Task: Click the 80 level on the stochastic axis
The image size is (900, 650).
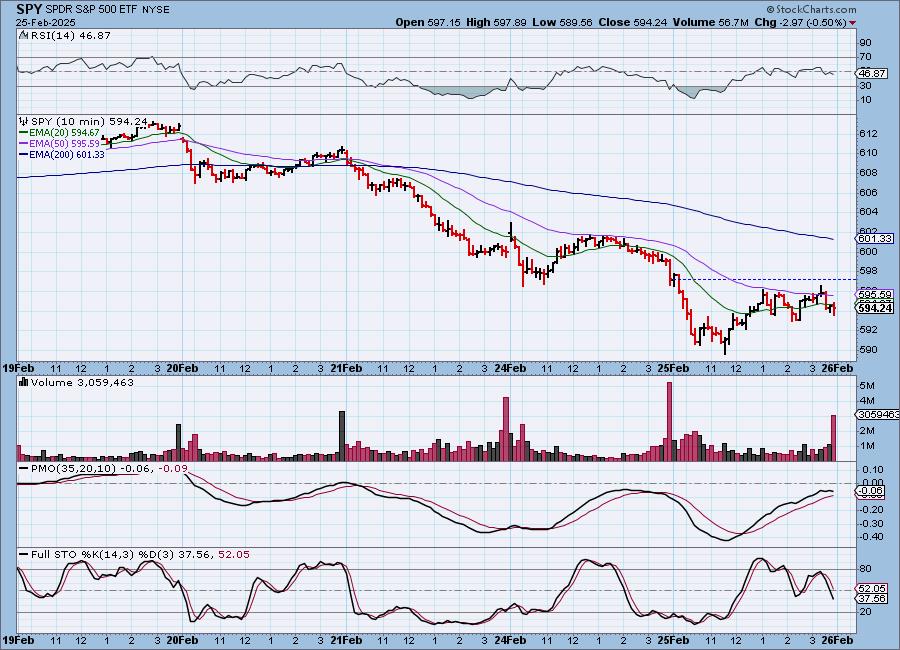Action: tap(866, 569)
